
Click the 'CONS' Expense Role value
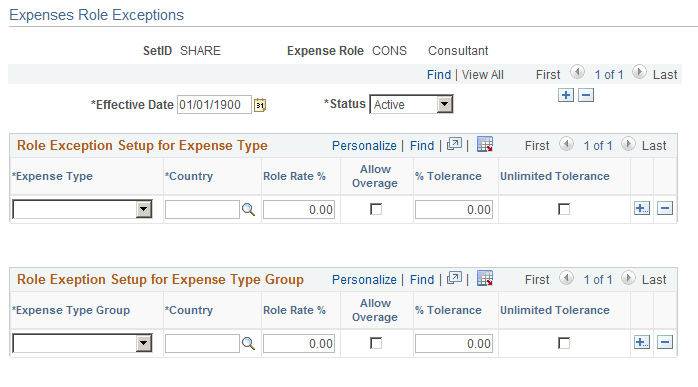tap(390, 51)
